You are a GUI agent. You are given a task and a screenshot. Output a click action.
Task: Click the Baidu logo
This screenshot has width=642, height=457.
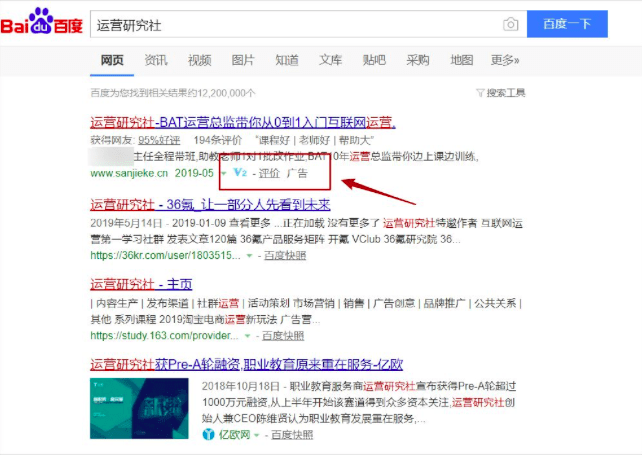(x=41, y=22)
